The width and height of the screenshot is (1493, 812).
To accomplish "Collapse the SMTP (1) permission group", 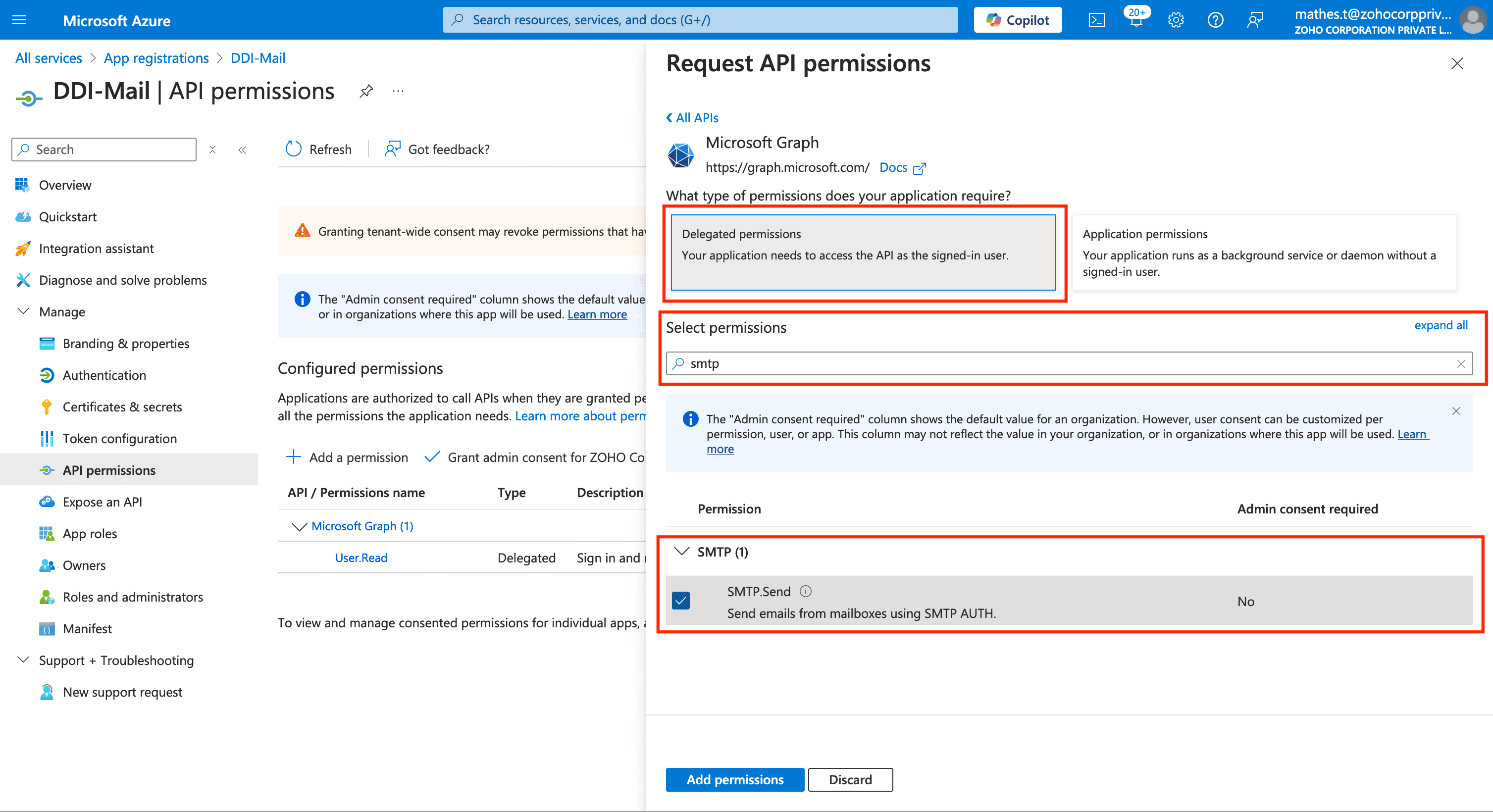I will [682, 551].
